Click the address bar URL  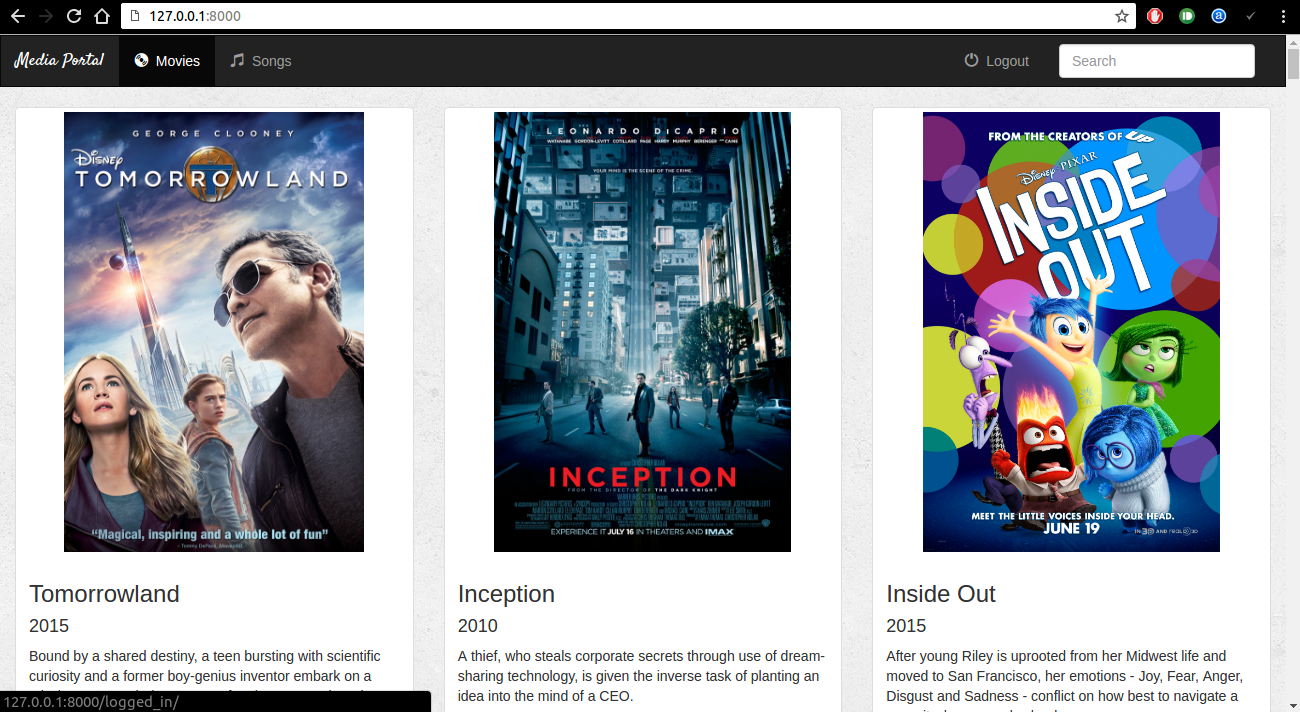[x=195, y=16]
